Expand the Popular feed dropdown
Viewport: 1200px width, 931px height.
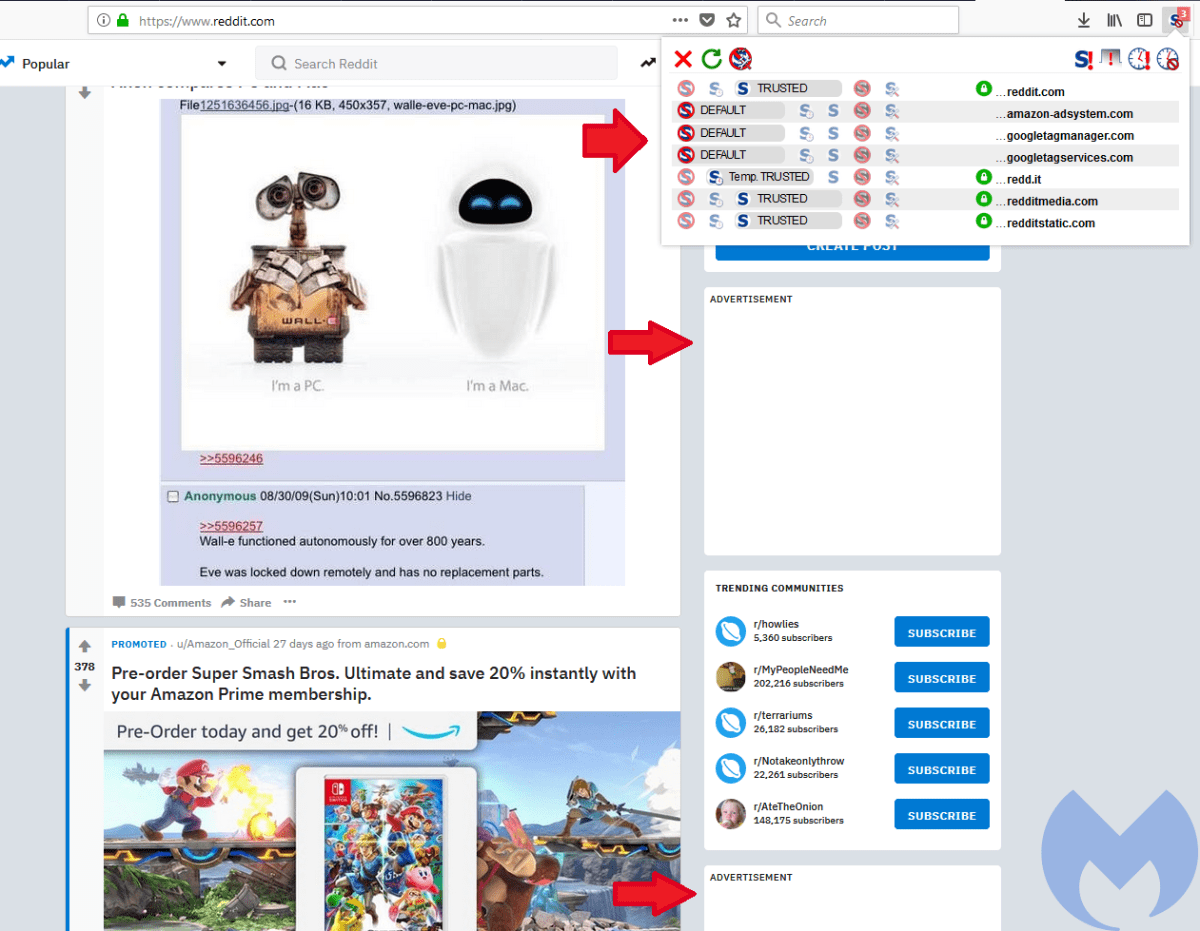(x=221, y=63)
